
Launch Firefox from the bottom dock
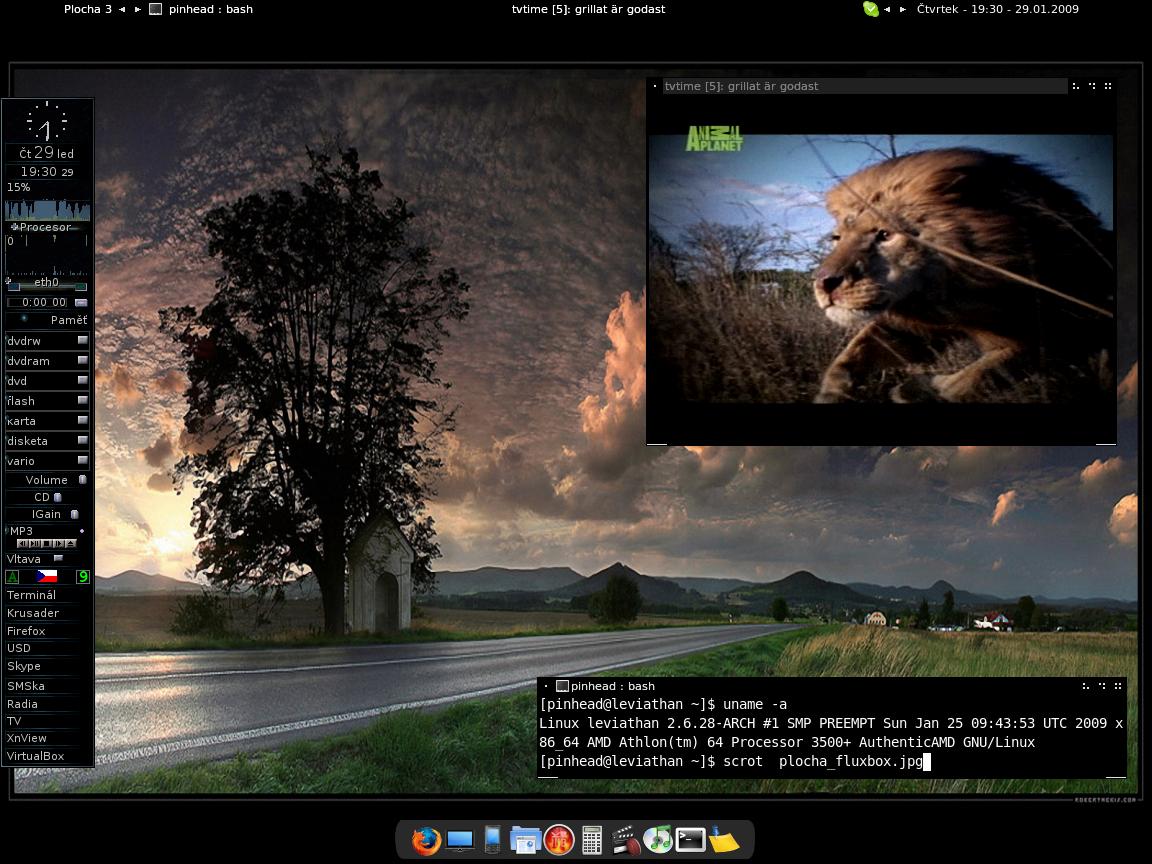click(426, 840)
